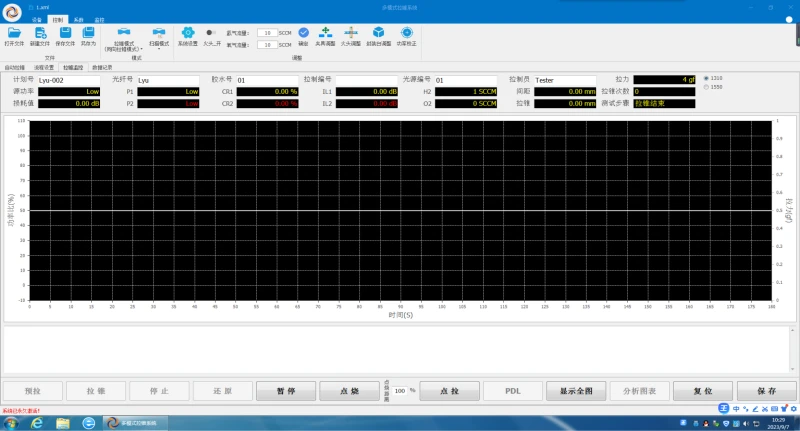The height and width of the screenshot is (431, 800).
Task: Select the 1550 wavelength radio button
Action: click(x=706, y=87)
